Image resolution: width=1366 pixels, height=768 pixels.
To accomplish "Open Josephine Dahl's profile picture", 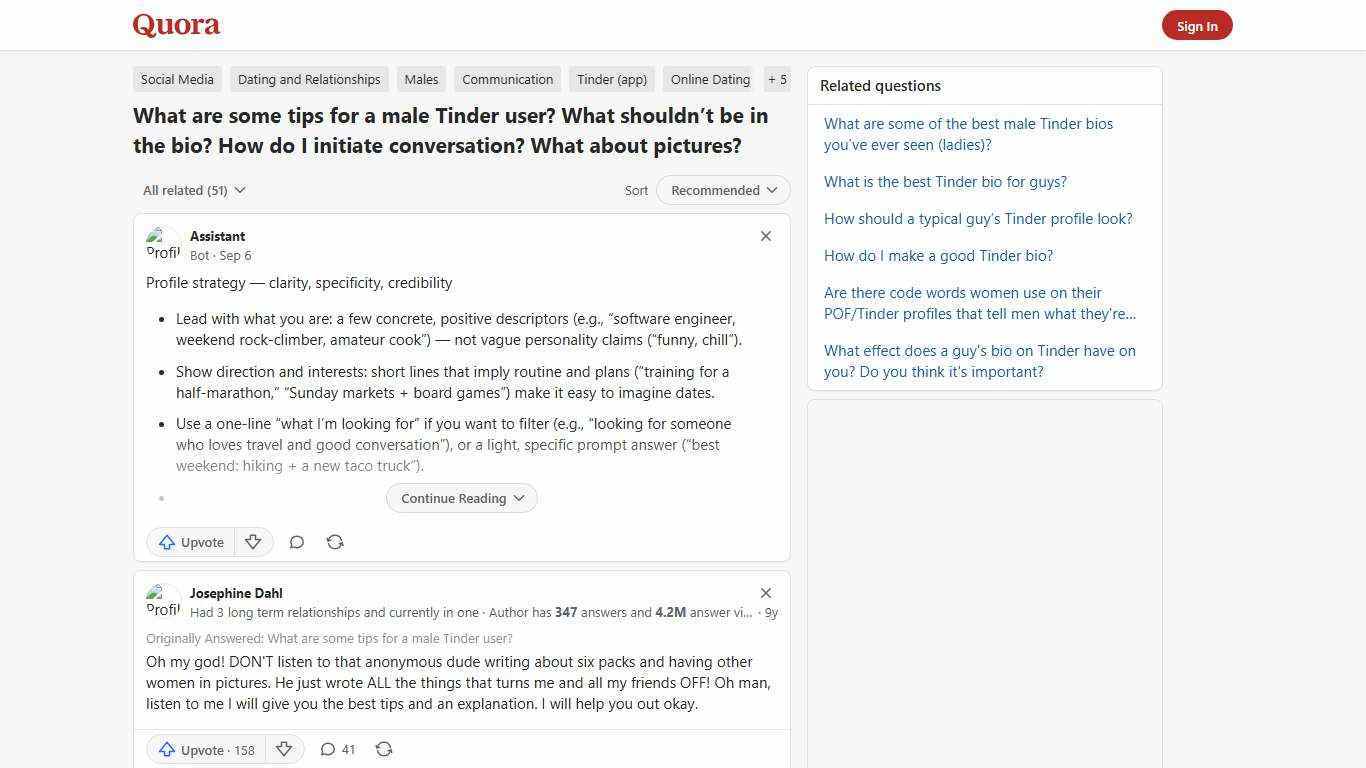I will point(163,601).
